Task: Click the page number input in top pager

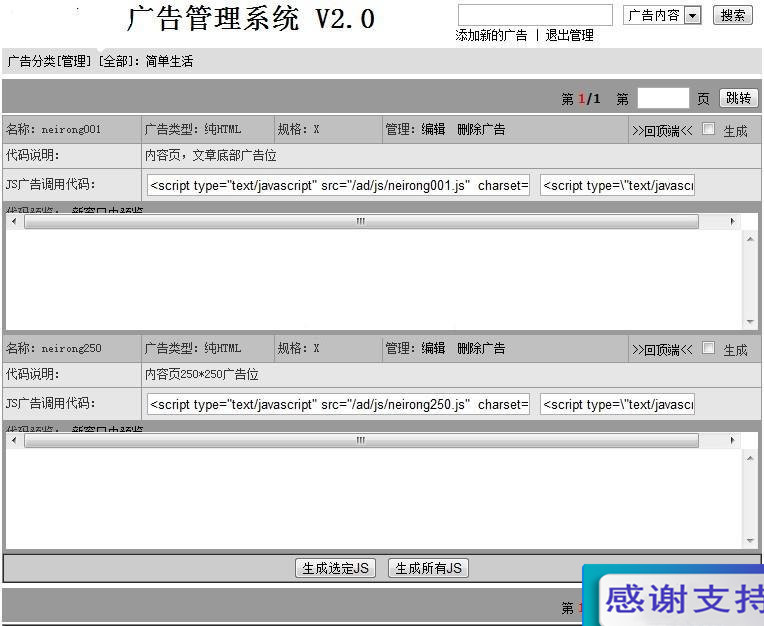Action: point(663,98)
